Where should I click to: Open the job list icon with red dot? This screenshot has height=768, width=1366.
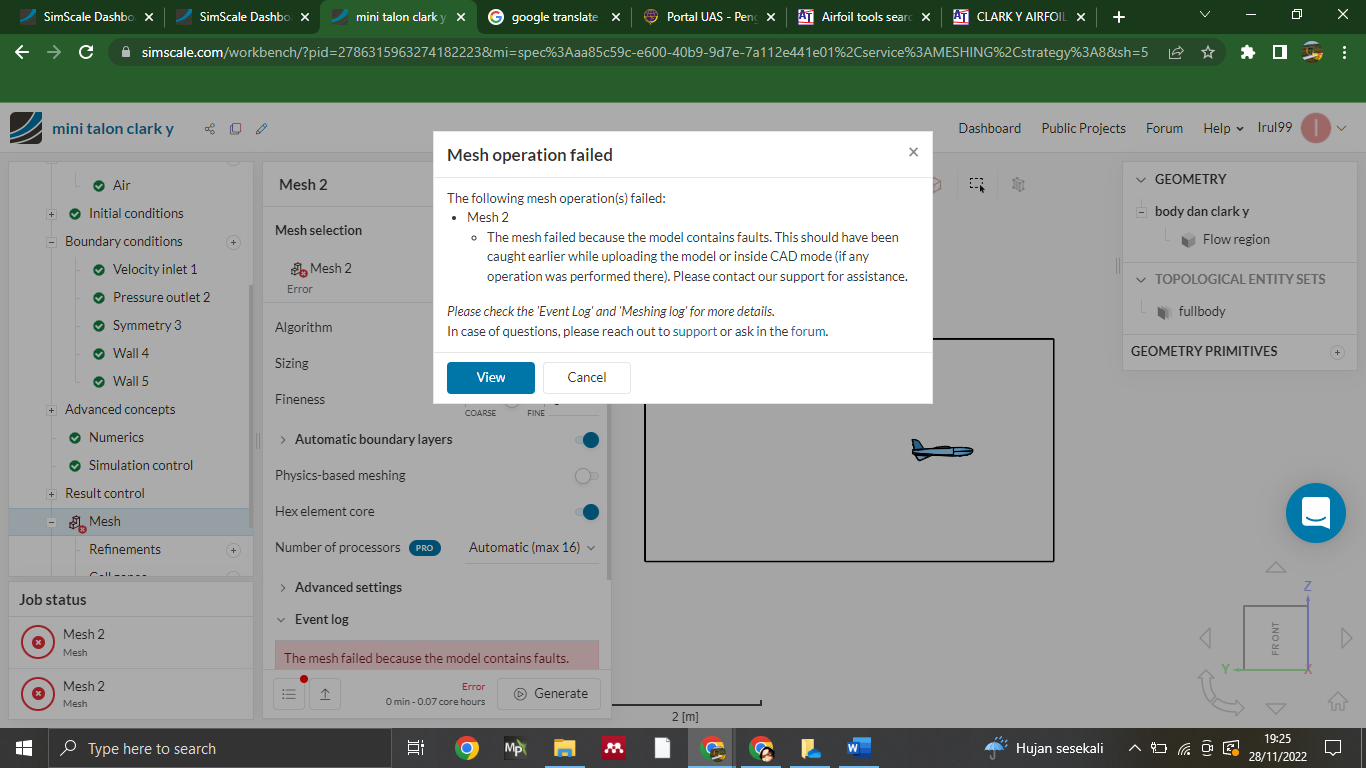coord(289,693)
